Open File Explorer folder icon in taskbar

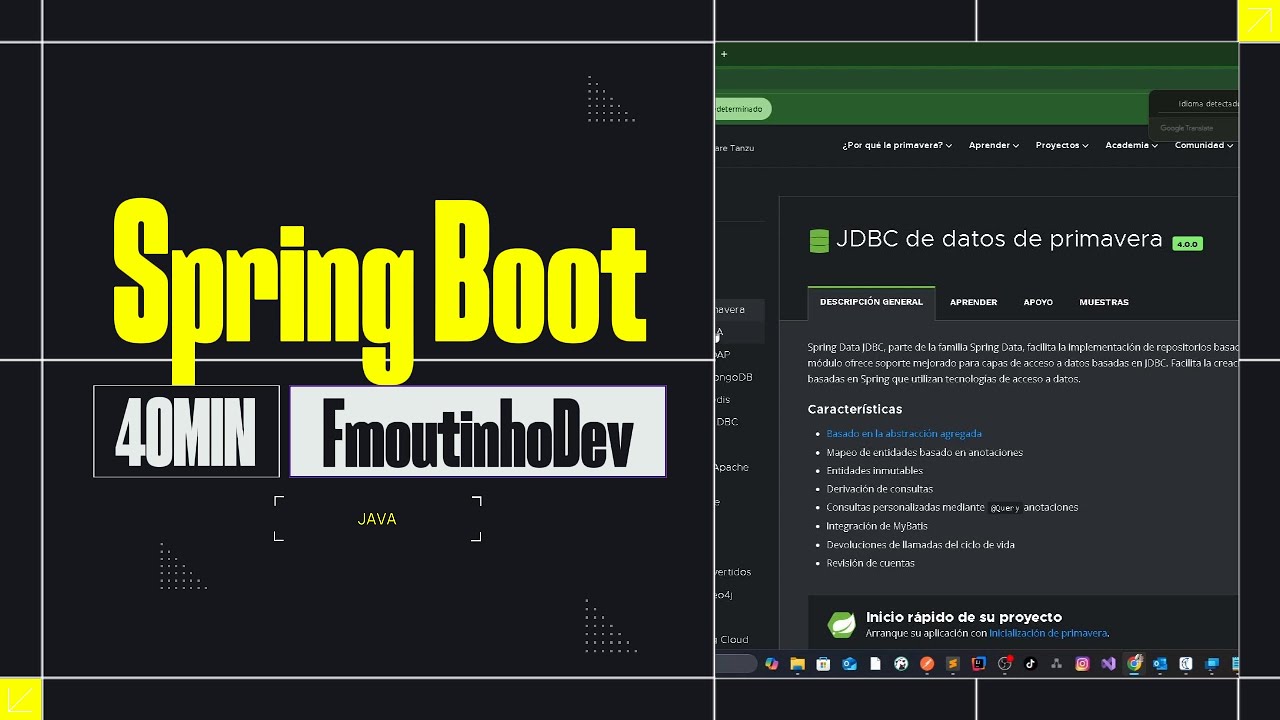coord(797,664)
